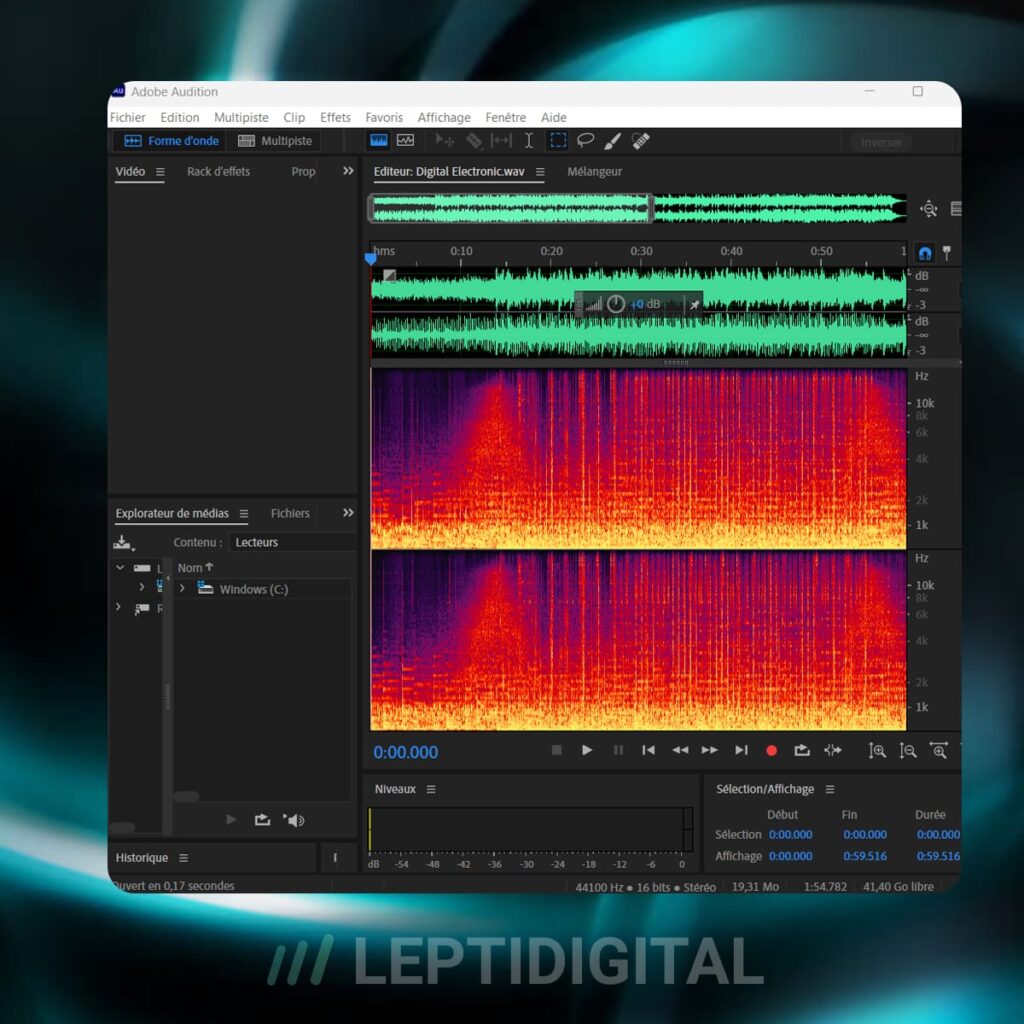The image size is (1024, 1024).
Task: Switch to Multipiste view
Action: (x=274, y=141)
